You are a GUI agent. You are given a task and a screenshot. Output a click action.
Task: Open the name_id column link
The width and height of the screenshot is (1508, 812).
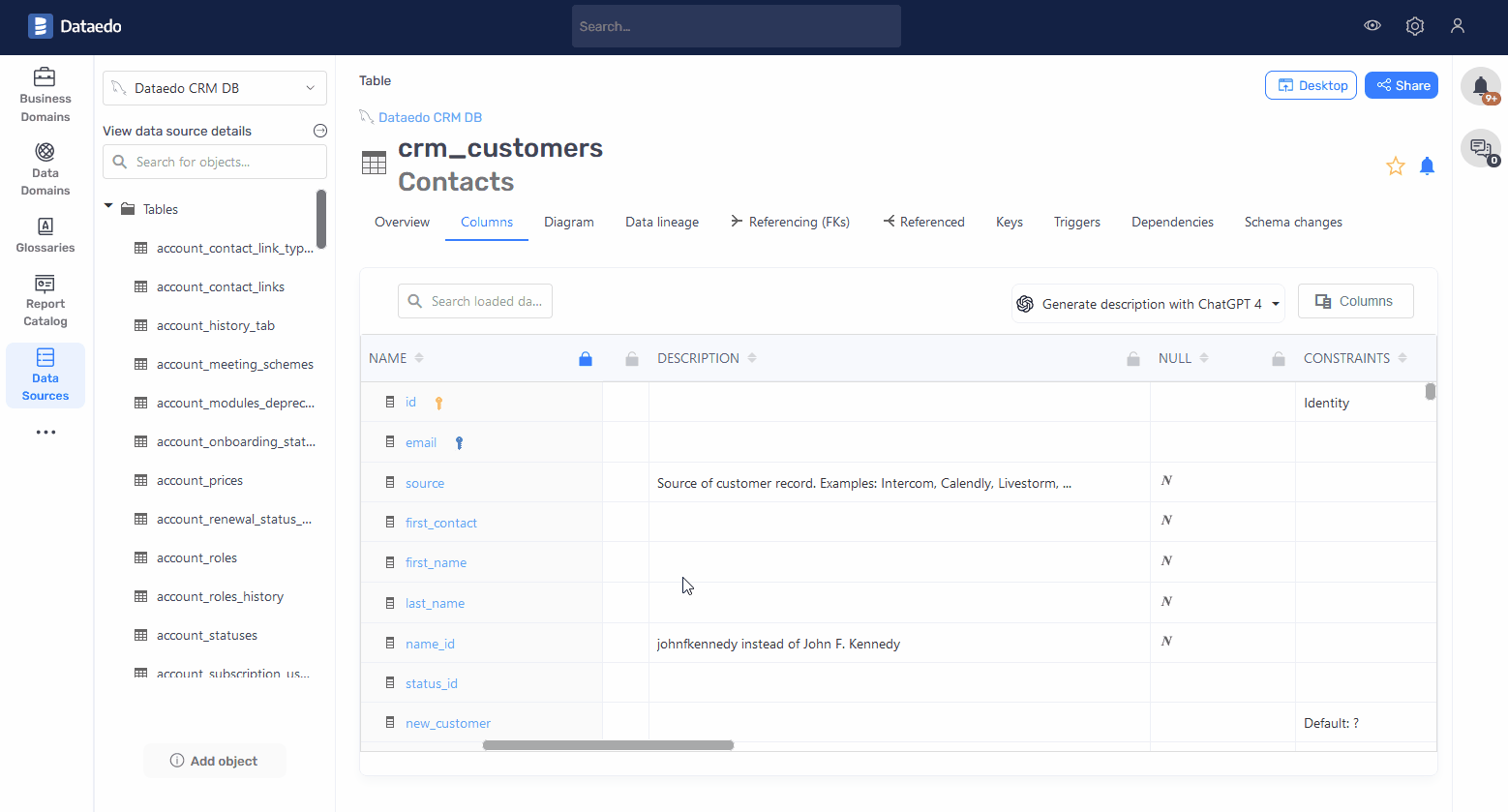point(430,644)
